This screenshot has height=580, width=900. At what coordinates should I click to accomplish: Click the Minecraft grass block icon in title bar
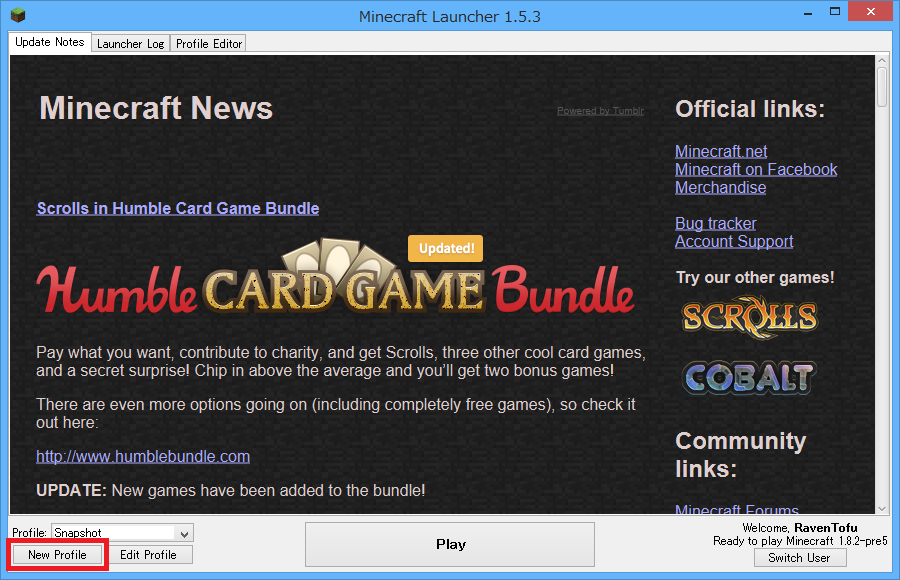pyautogui.click(x=18, y=15)
